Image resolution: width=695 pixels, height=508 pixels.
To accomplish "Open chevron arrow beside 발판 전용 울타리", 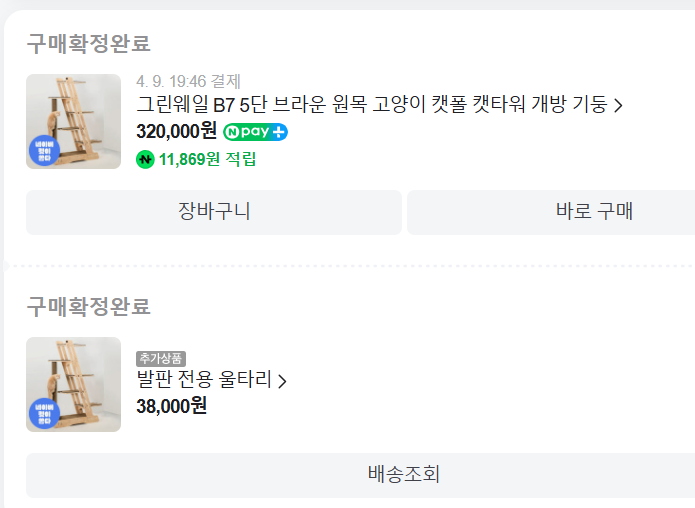I will pos(282,381).
